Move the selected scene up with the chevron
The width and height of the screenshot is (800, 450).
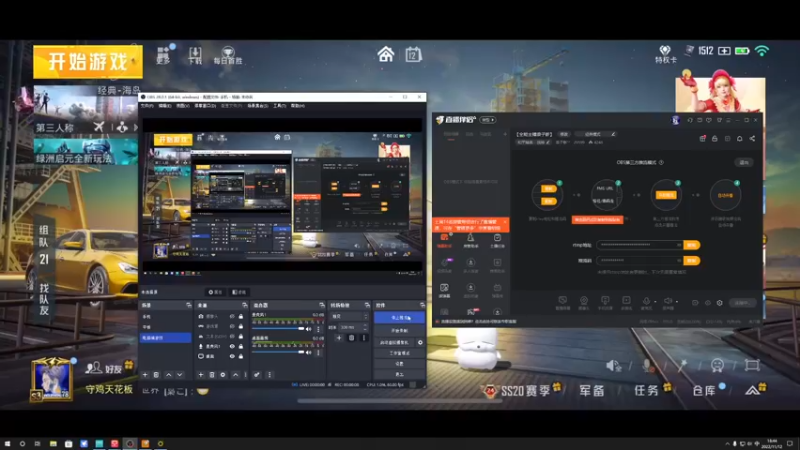tap(169, 375)
